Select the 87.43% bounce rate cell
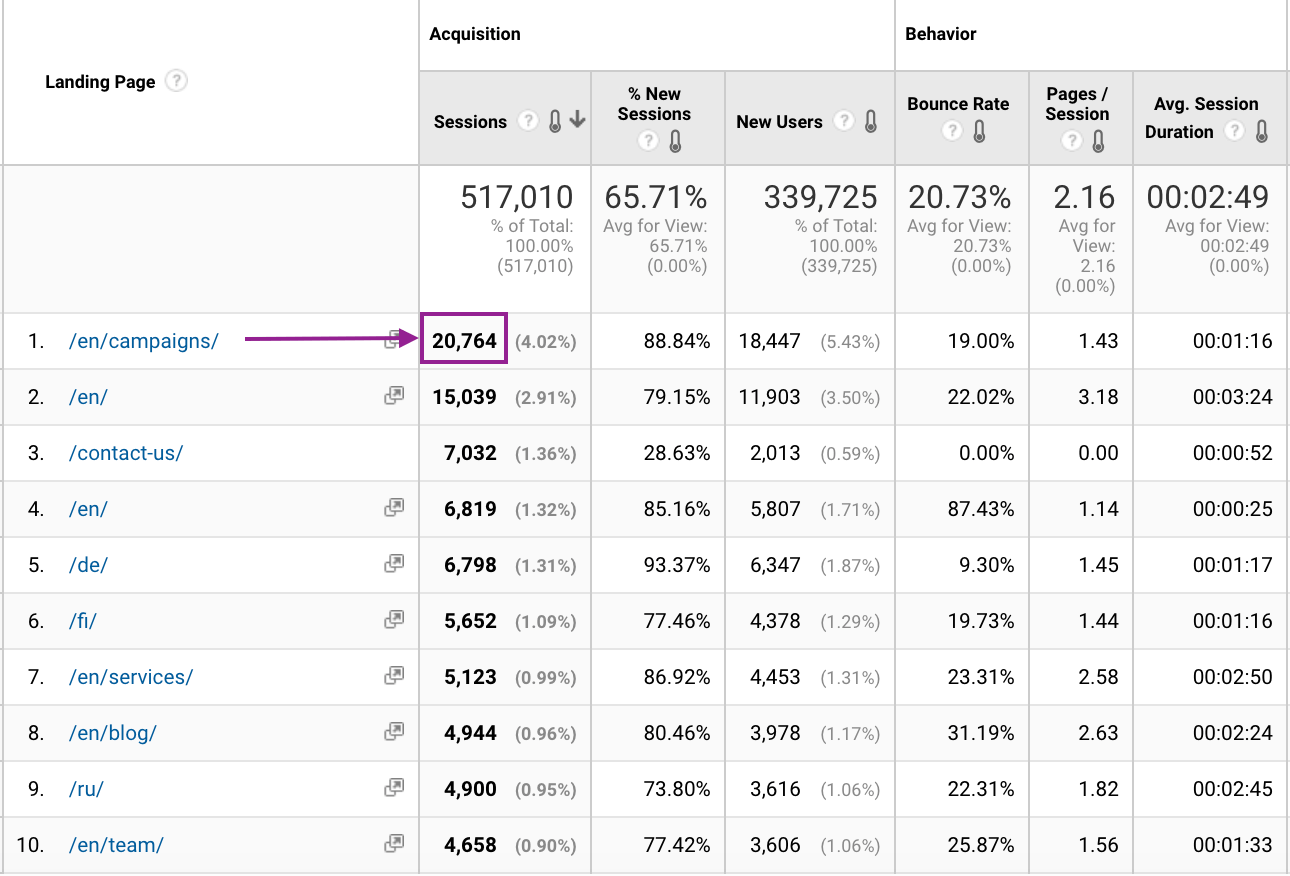The image size is (1290, 876). [980, 509]
